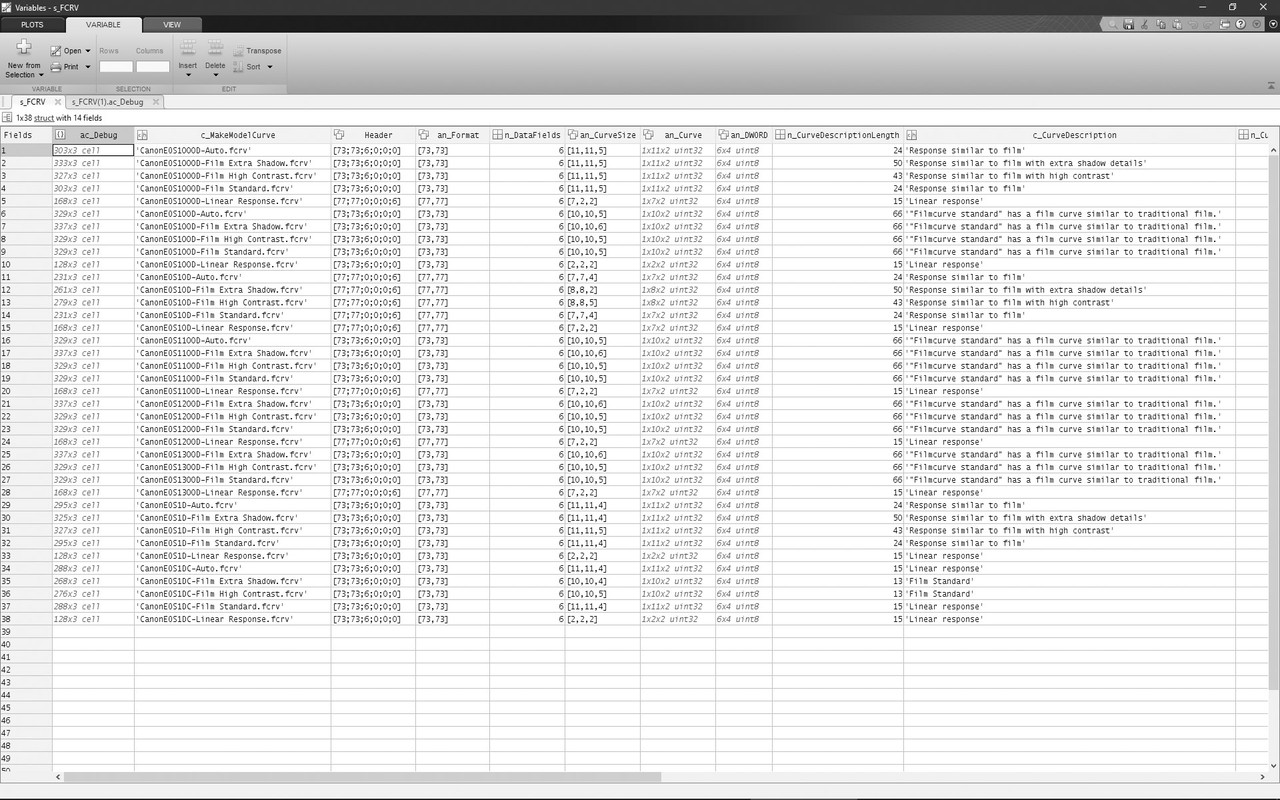Screen dimensions: 1280x800
Task: Click the Sort icon in the Edit group
Action: pyautogui.click(x=238, y=67)
